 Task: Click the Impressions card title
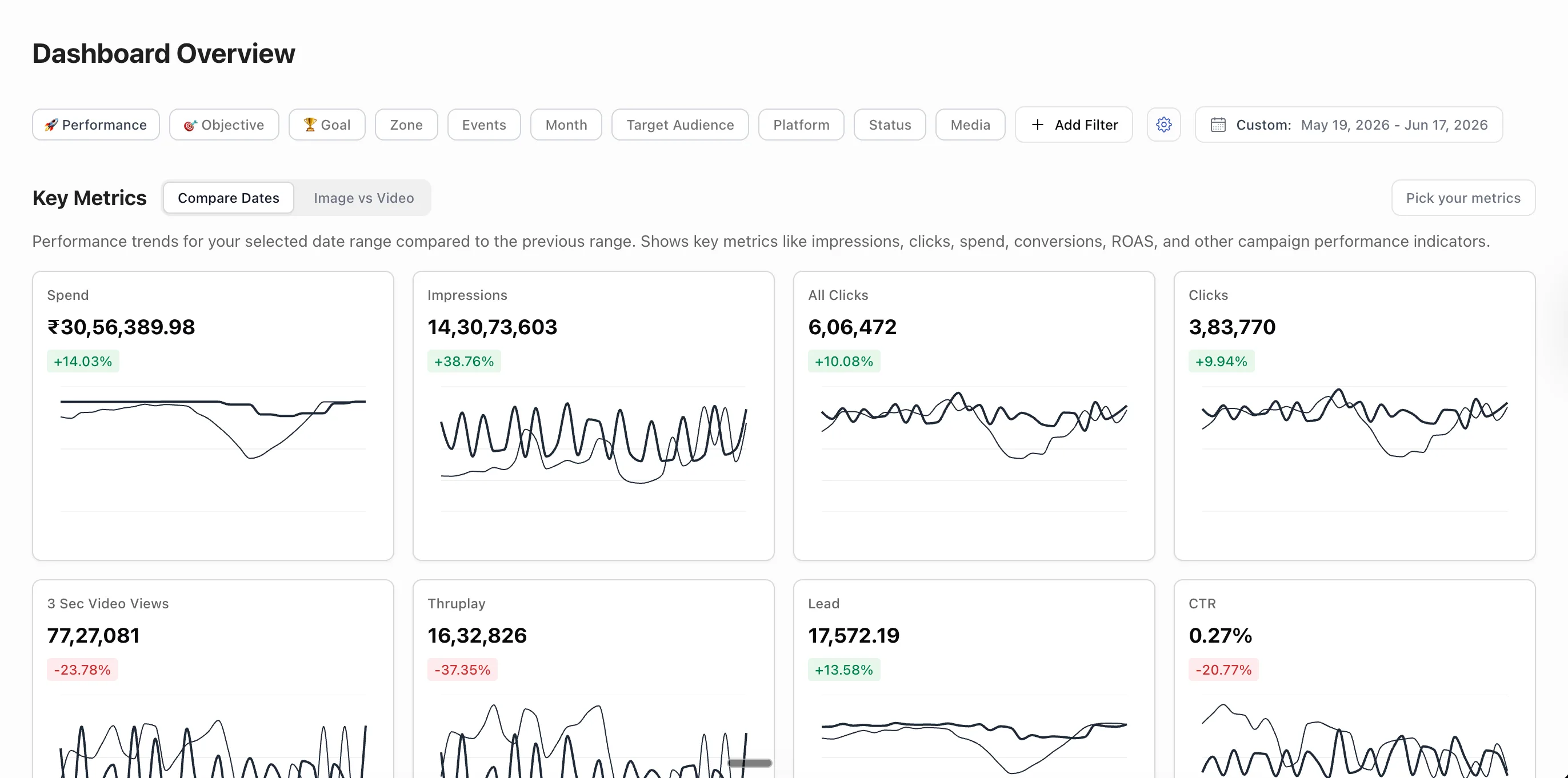coord(467,295)
